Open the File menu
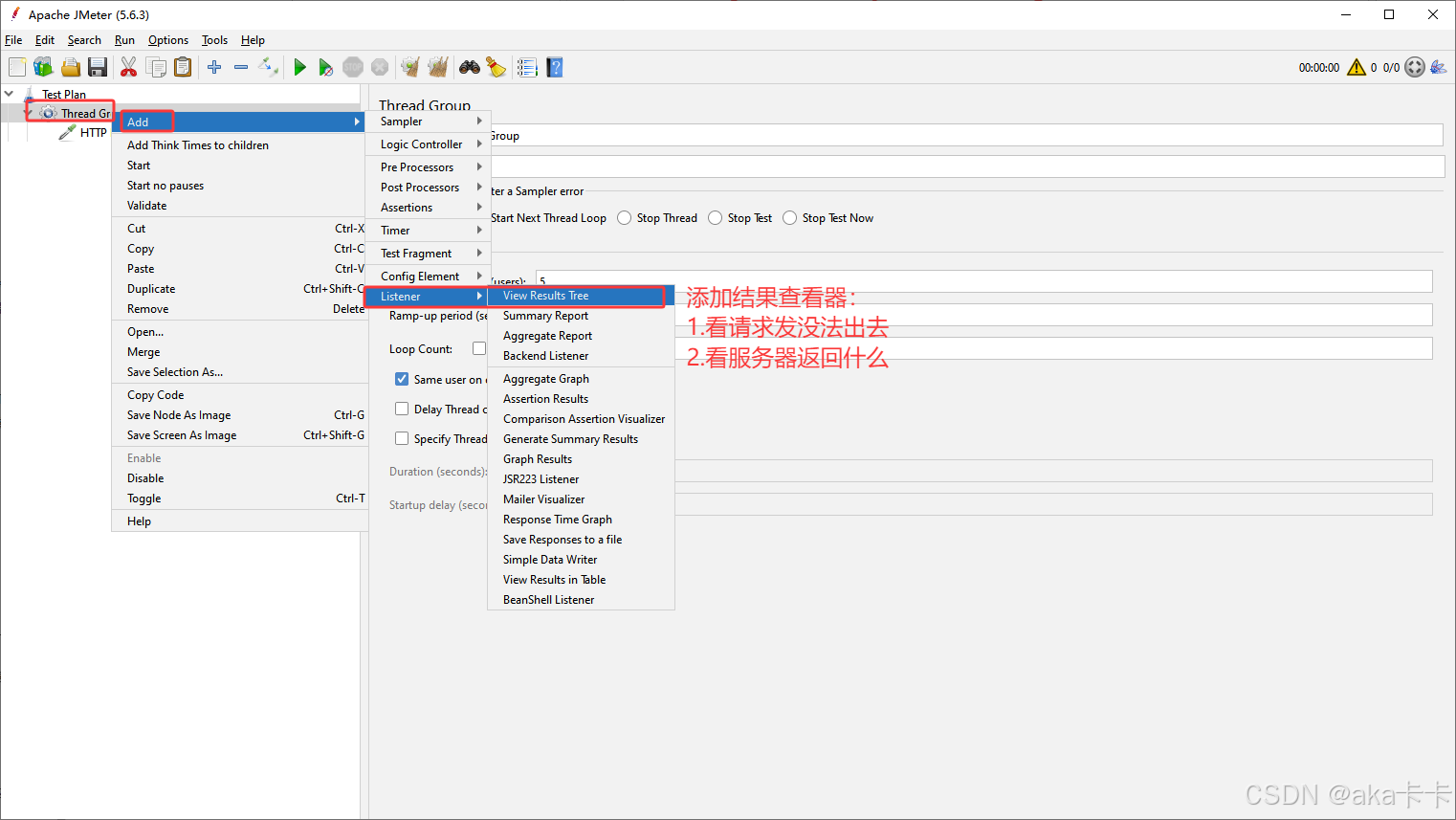The image size is (1456, 820). coord(13,40)
